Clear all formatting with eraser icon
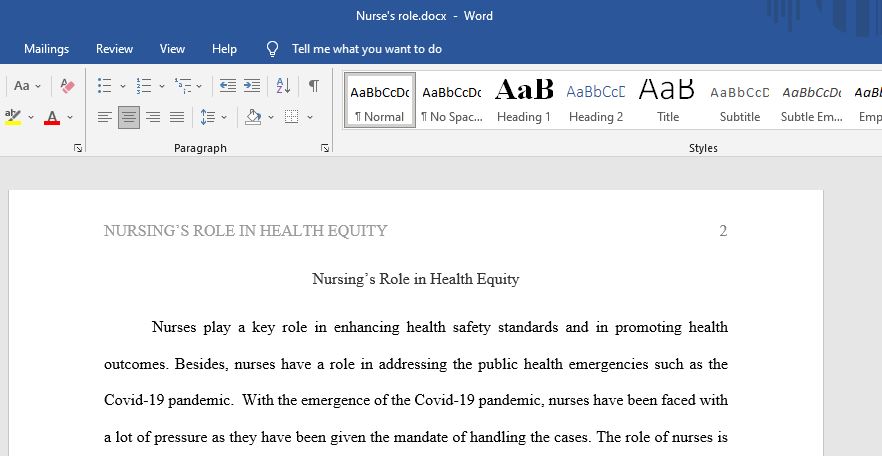The height and width of the screenshot is (456, 882). (x=67, y=86)
